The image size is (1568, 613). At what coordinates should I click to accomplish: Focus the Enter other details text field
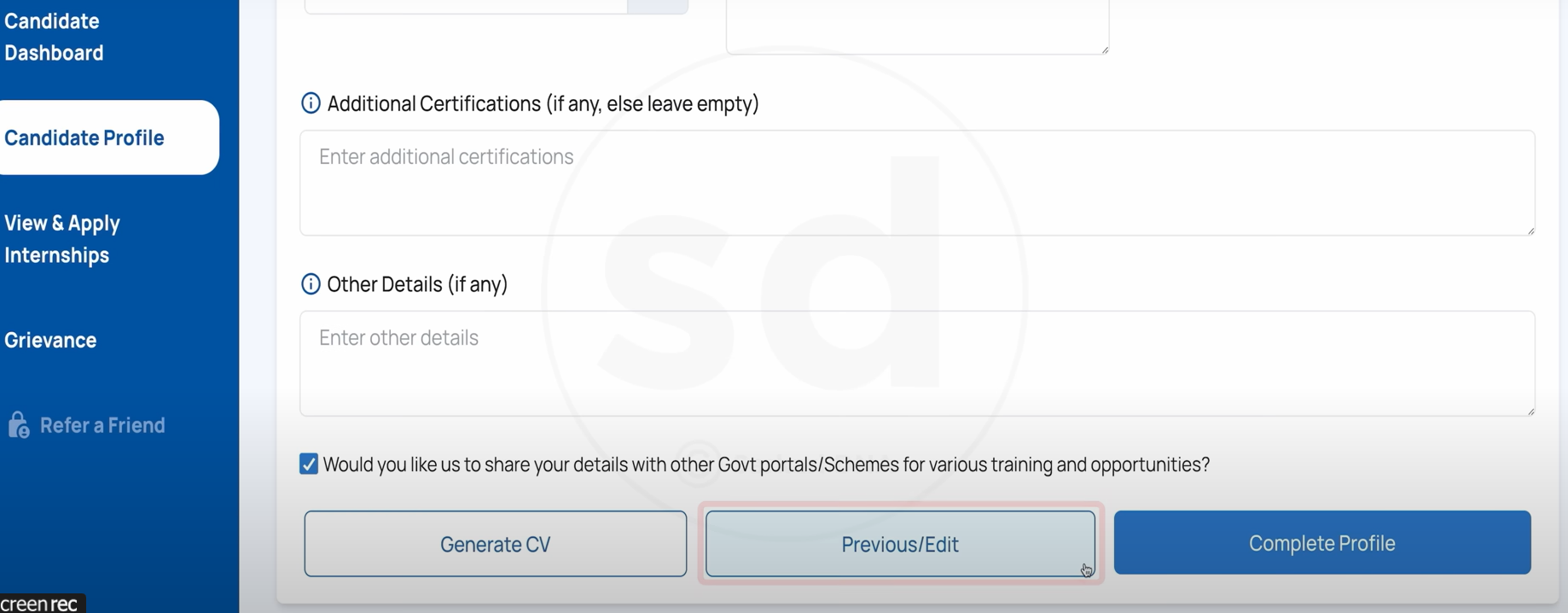click(916, 364)
